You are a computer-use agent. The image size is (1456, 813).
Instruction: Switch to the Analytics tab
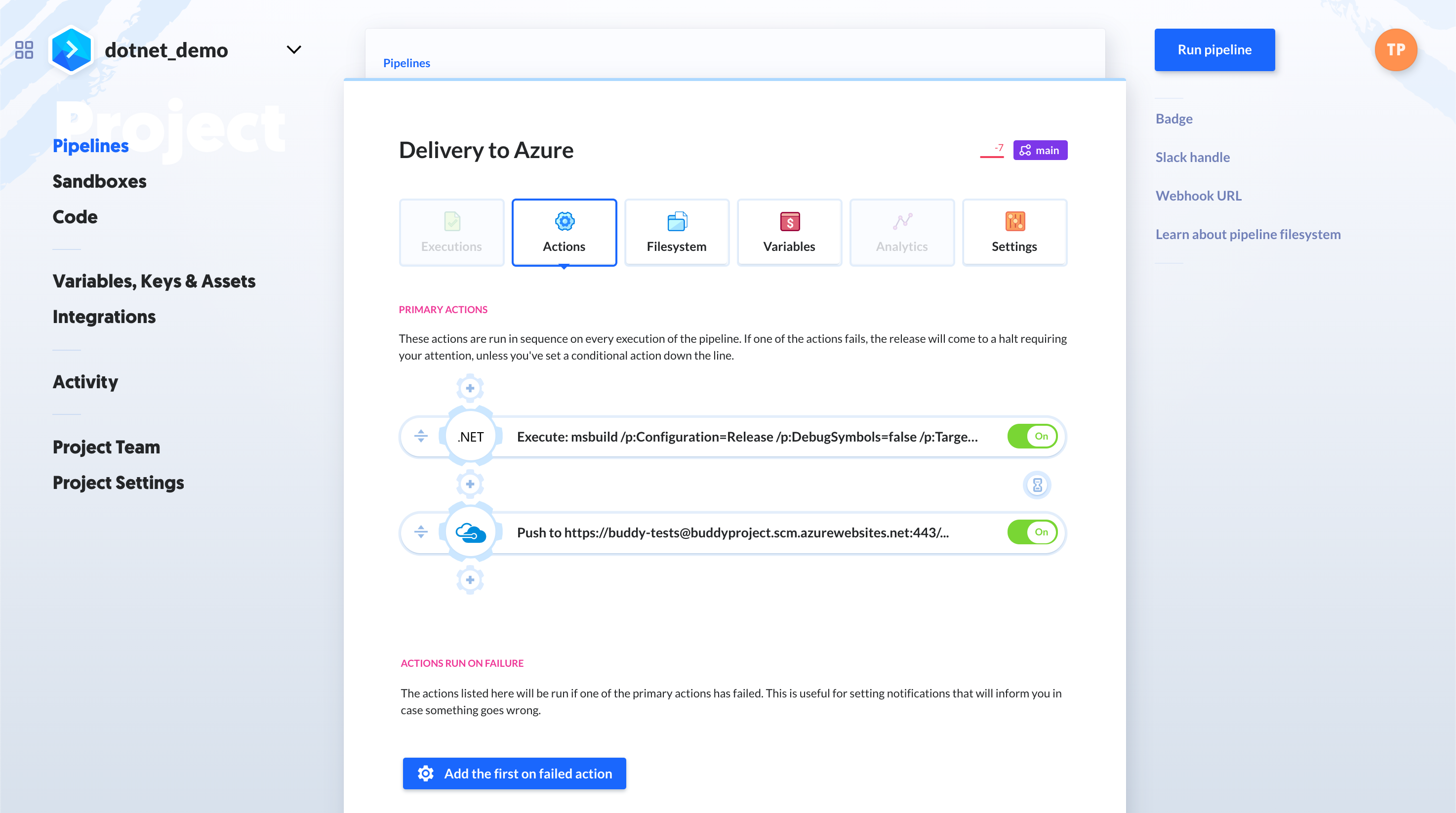pyautogui.click(x=901, y=232)
